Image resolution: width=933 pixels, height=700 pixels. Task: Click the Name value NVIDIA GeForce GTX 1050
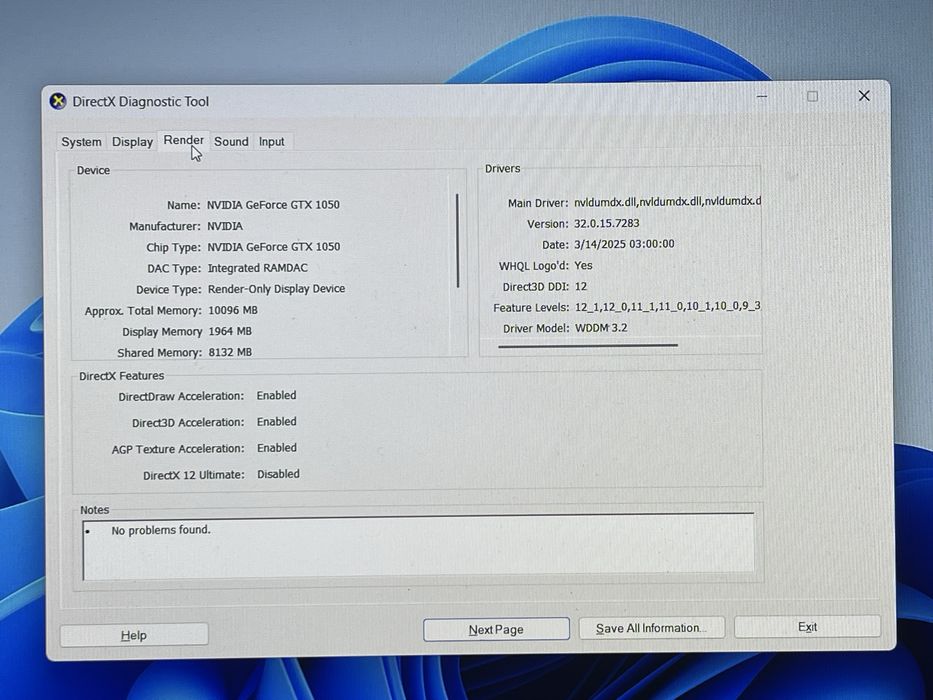coord(273,205)
